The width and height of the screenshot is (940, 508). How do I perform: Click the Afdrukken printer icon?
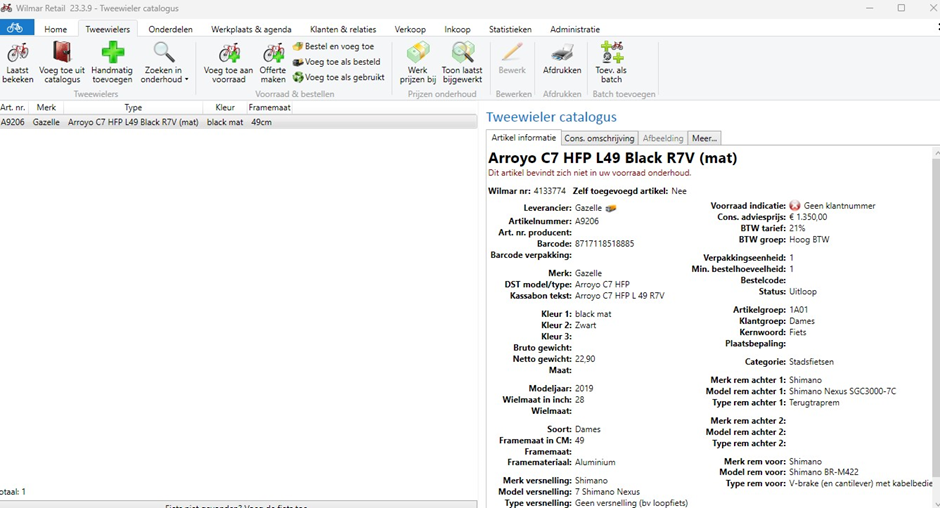click(562, 53)
